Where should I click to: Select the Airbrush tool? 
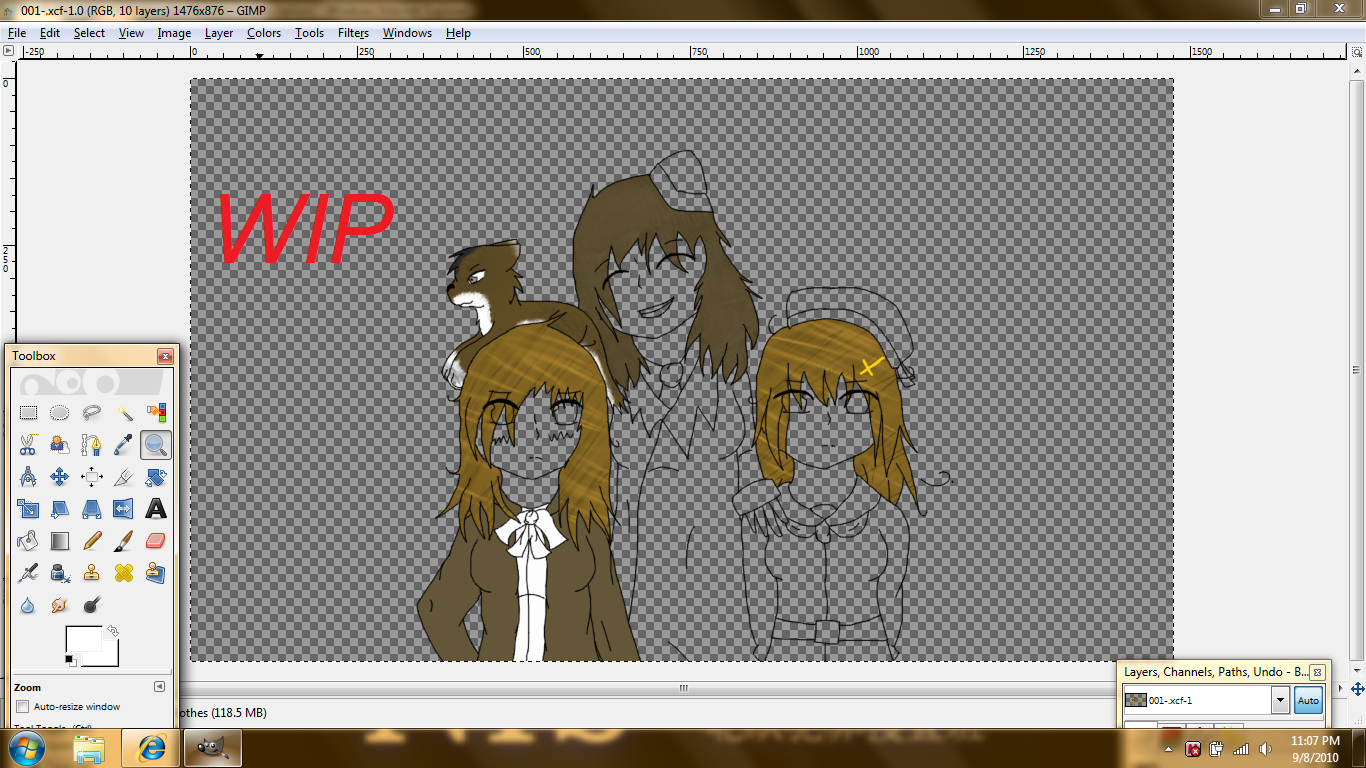(28, 572)
